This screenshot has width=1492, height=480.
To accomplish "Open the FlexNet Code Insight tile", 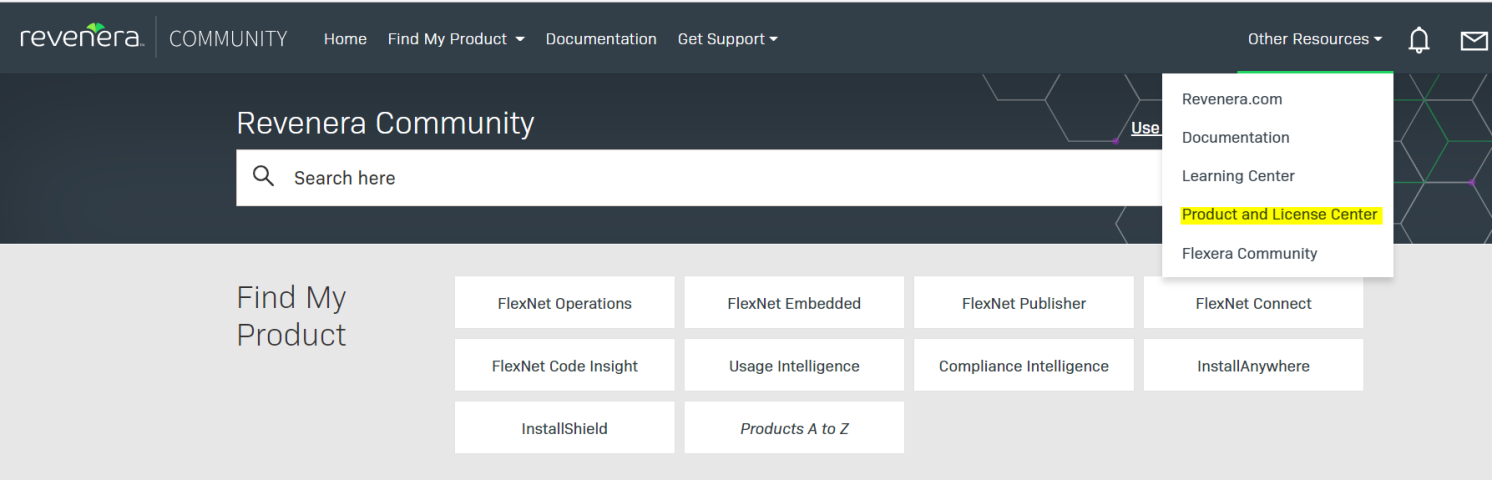I will click(x=565, y=366).
